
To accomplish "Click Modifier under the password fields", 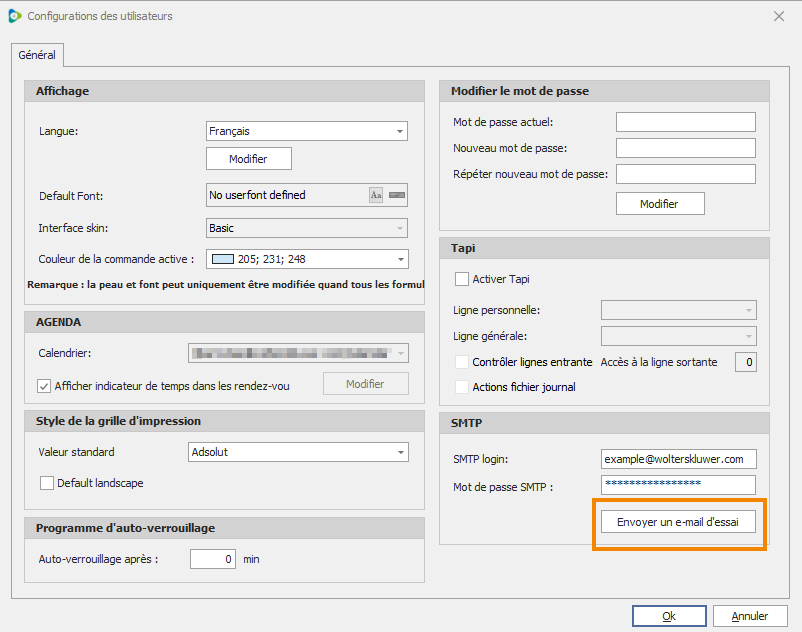I will click(x=660, y=204).
